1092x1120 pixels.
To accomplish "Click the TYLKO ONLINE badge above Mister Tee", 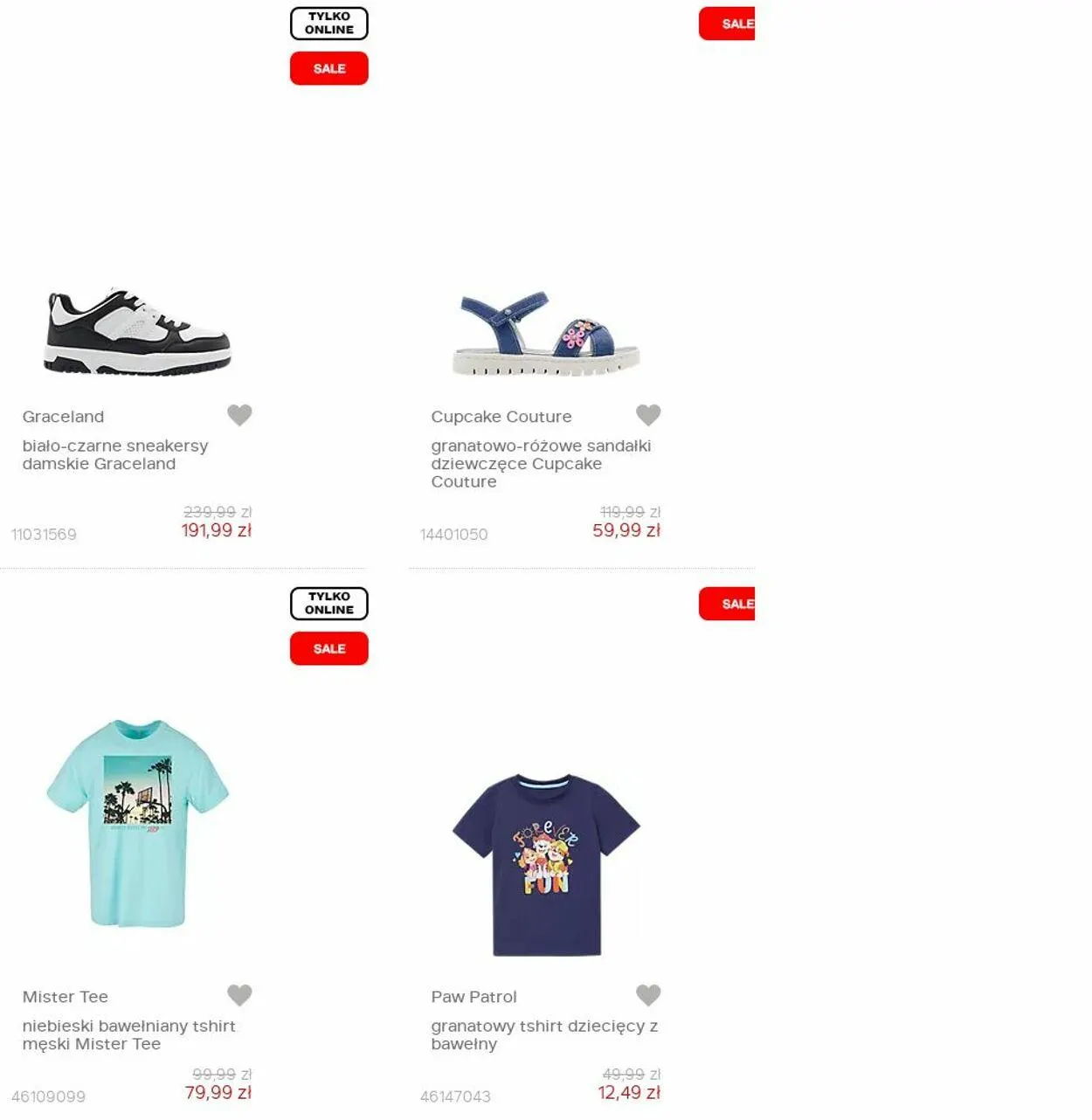I will [329, 604].
